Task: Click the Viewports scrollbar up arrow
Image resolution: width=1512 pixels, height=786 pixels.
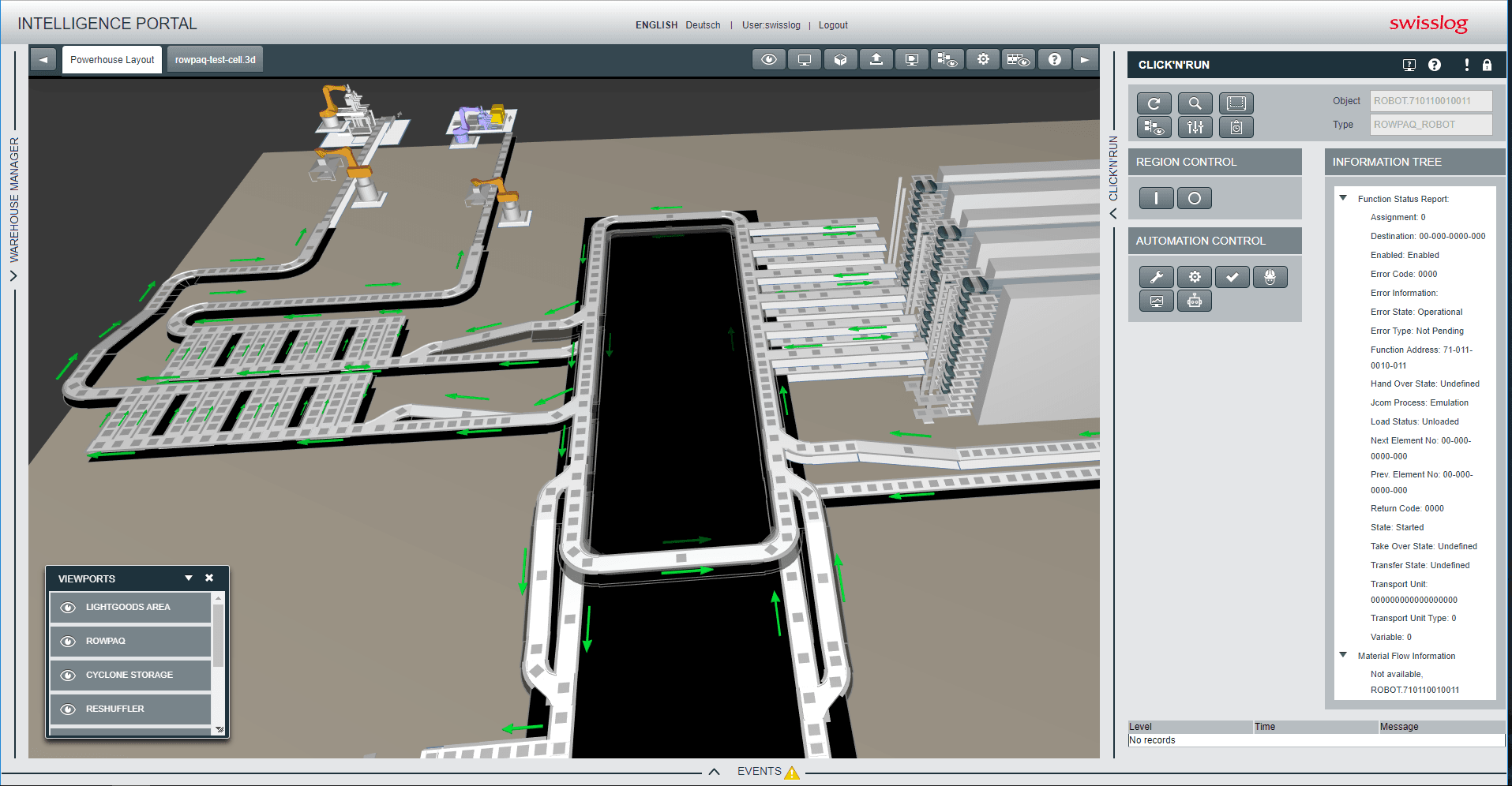Action: [x=219, y=599]
